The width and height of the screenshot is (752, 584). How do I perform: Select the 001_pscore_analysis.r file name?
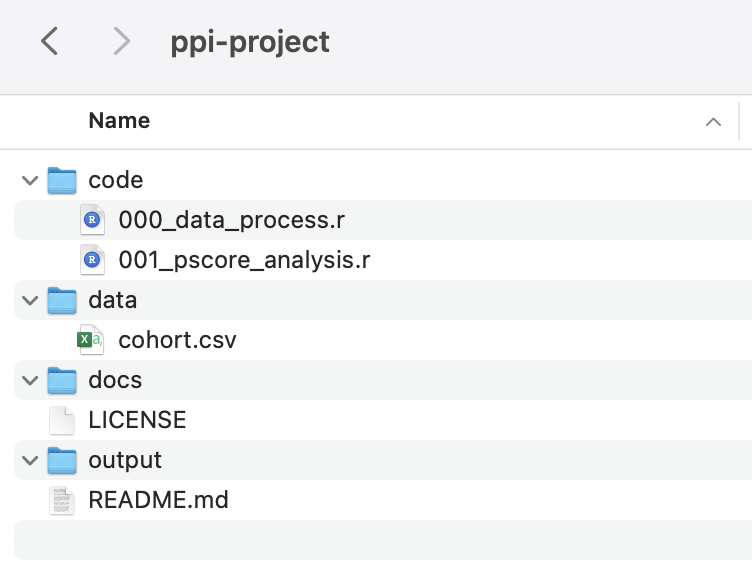coord(244,260)
